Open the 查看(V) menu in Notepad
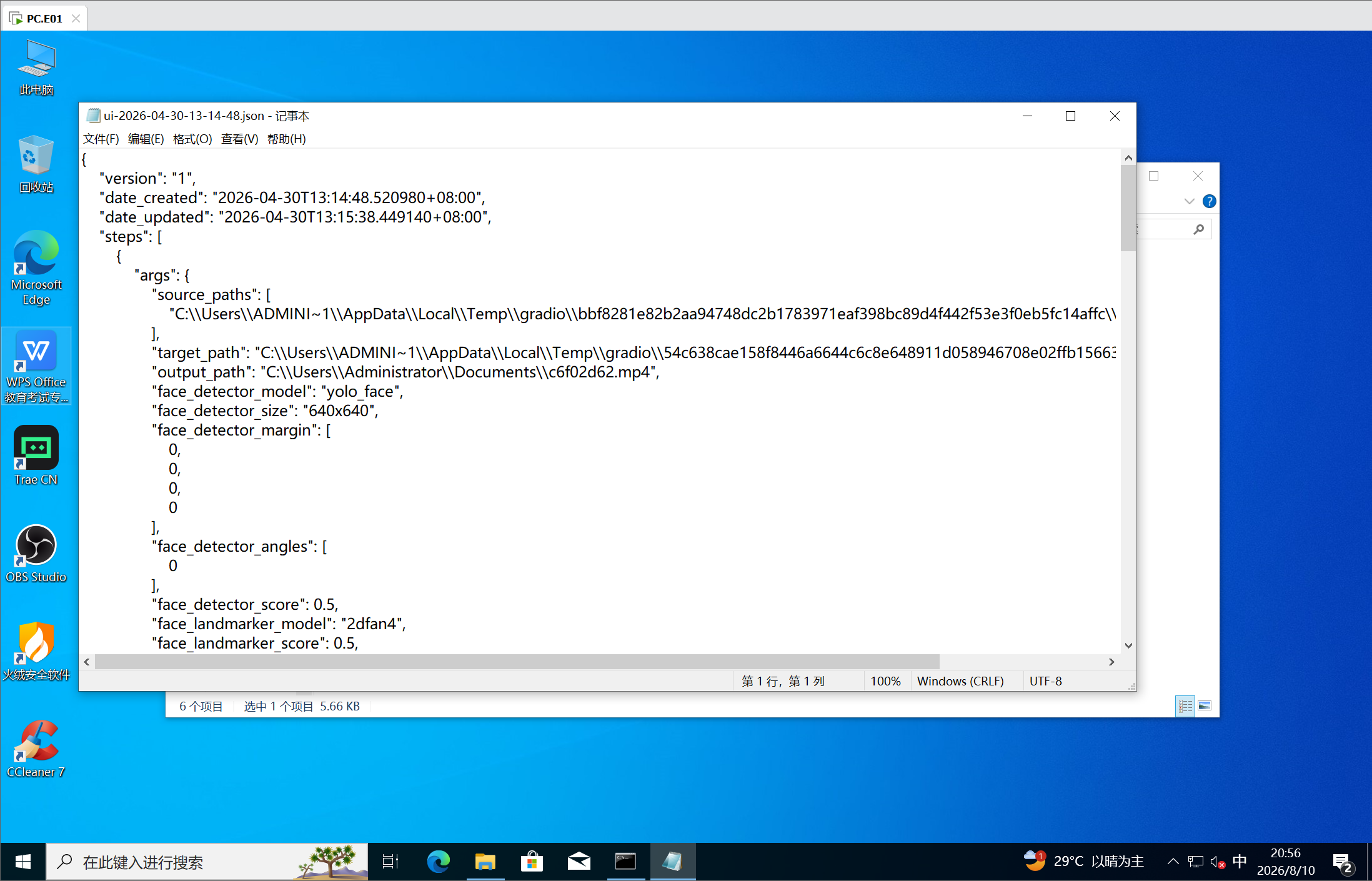Screen dimensions: 1372x881 click(x=239, y=139)
